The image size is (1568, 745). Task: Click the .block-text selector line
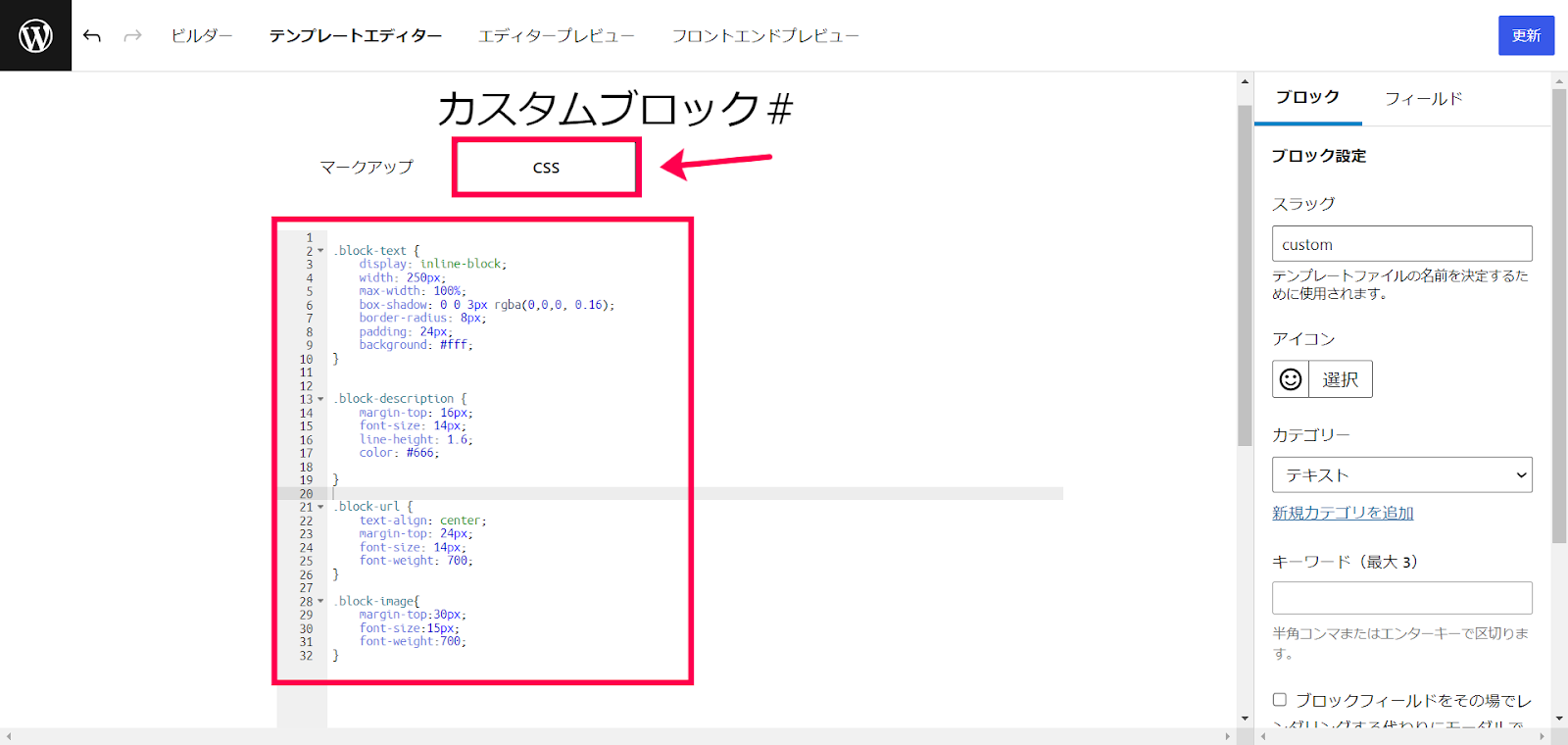pos(376,251)
